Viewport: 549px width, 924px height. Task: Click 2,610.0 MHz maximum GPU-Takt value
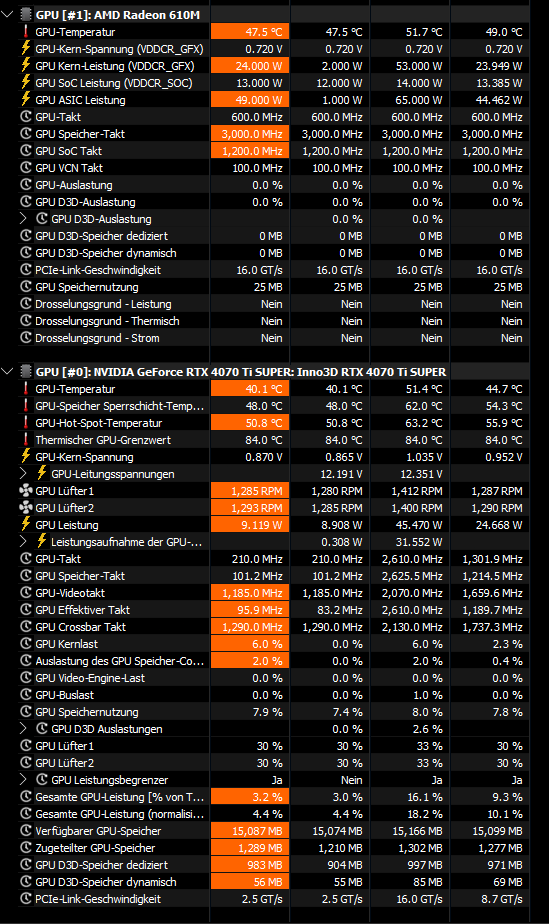(x=412, y=559)
